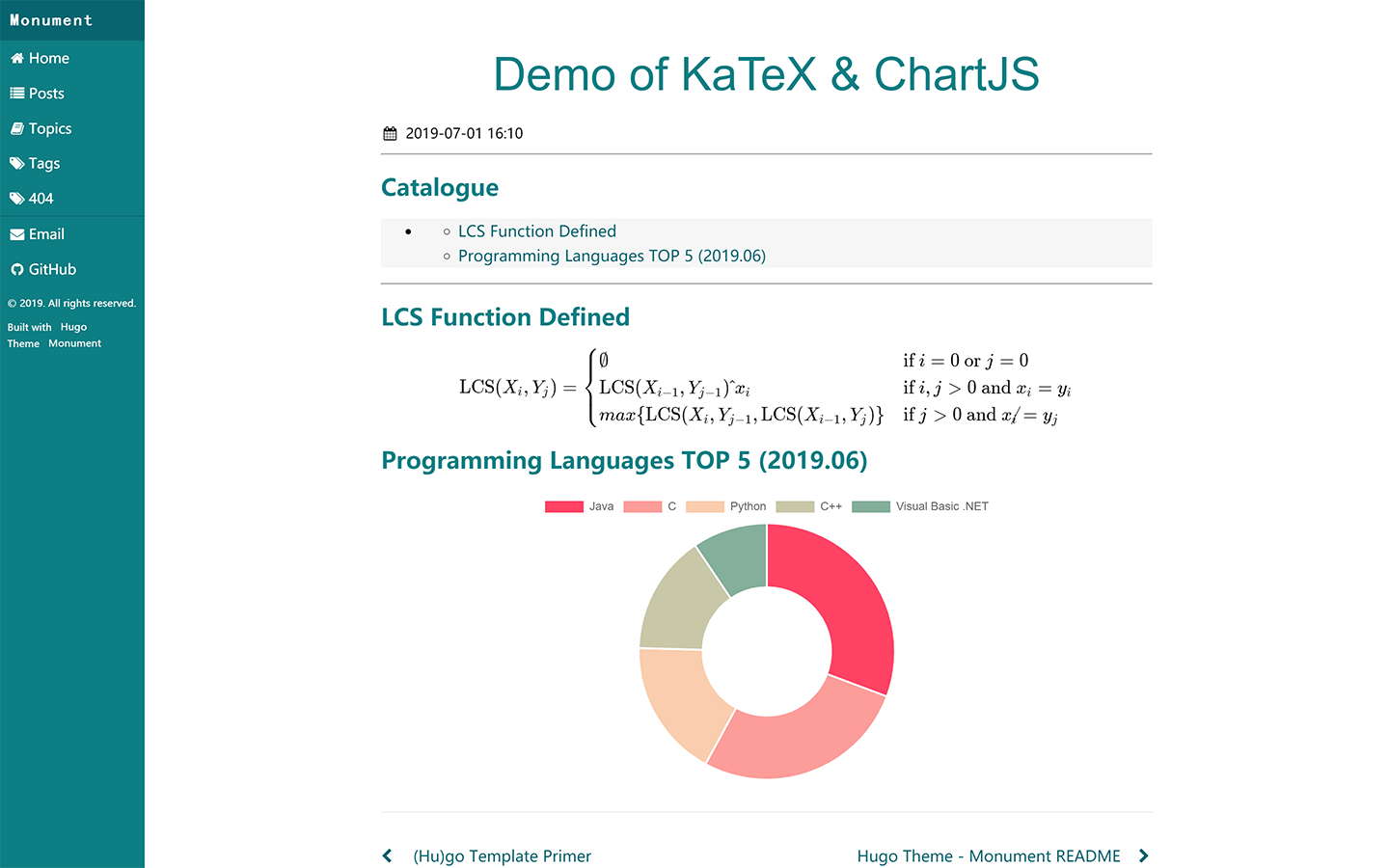Click the Catalogue heading
This screenshot has width=1389, height=868.
(440, 187)
